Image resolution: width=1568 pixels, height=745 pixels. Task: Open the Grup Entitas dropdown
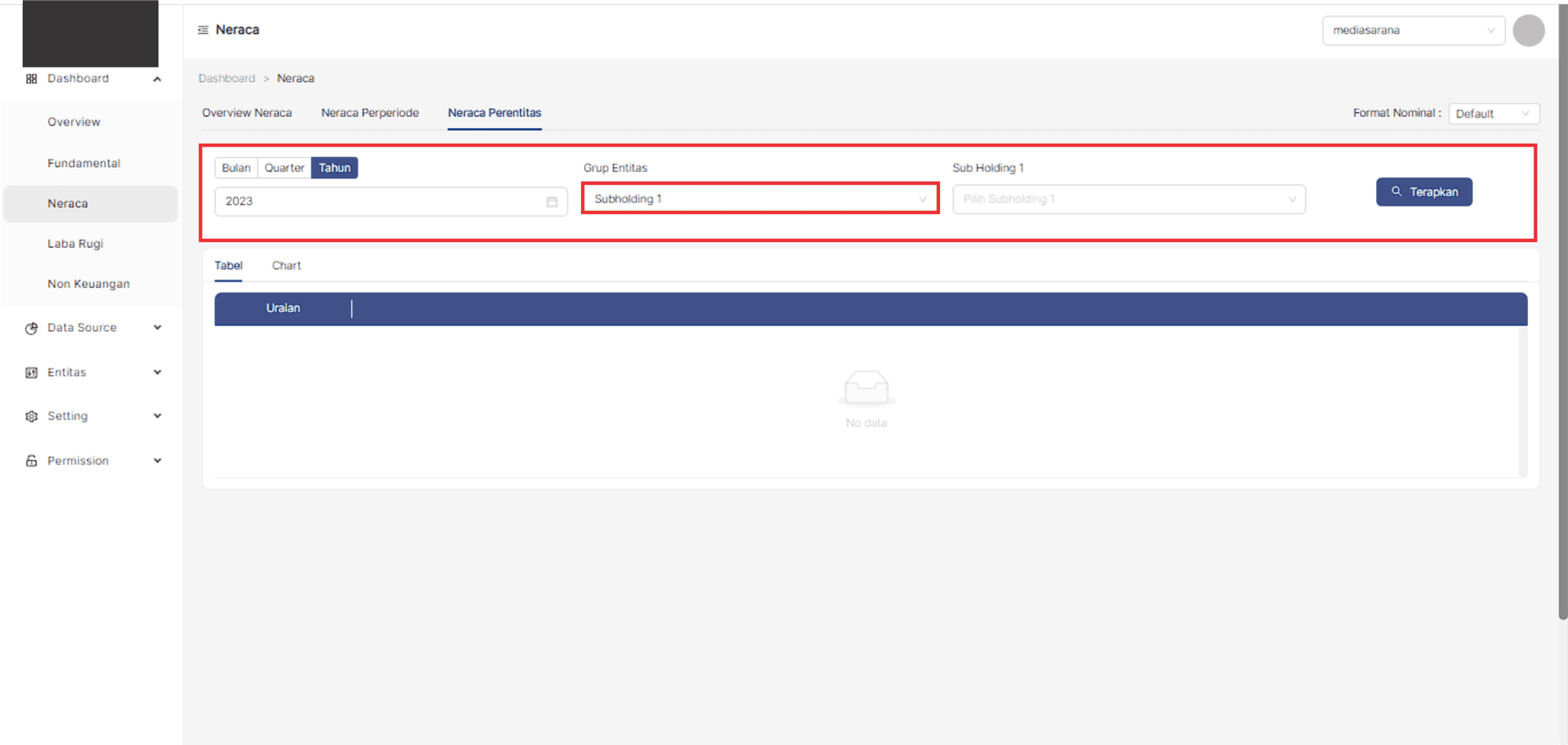760,198
